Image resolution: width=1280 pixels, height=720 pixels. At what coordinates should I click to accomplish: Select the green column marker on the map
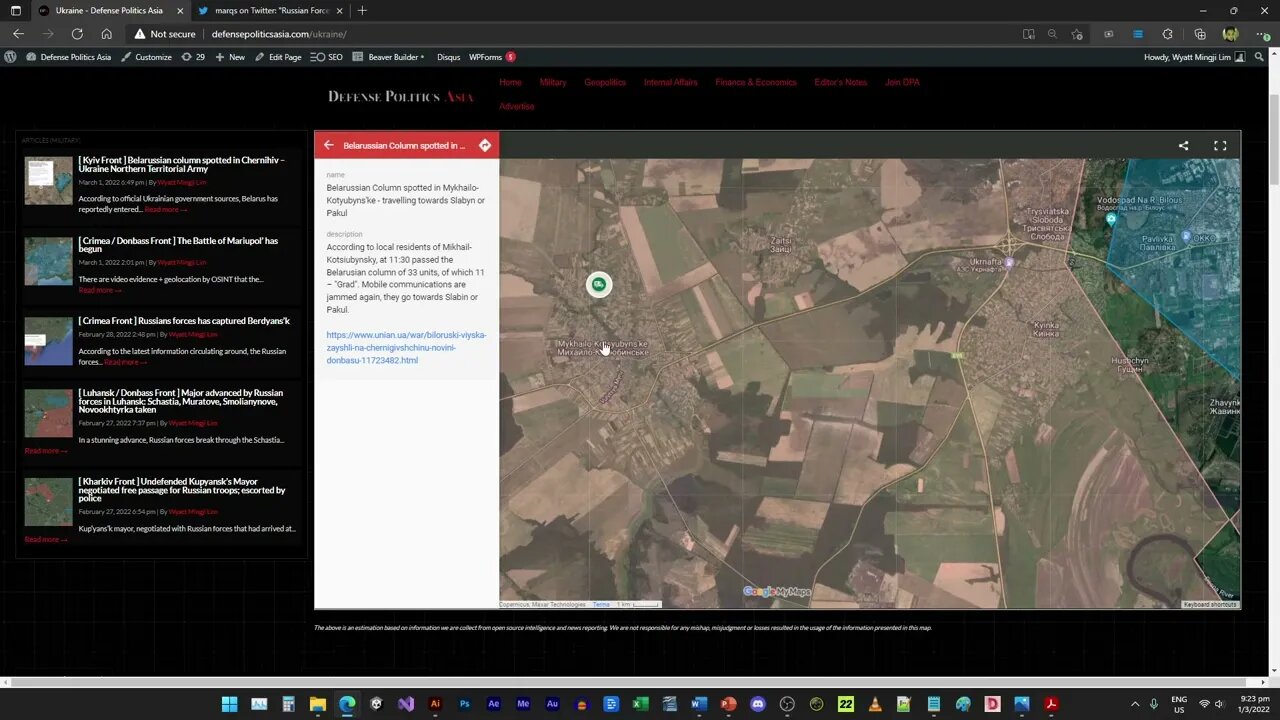coord(598,285)
